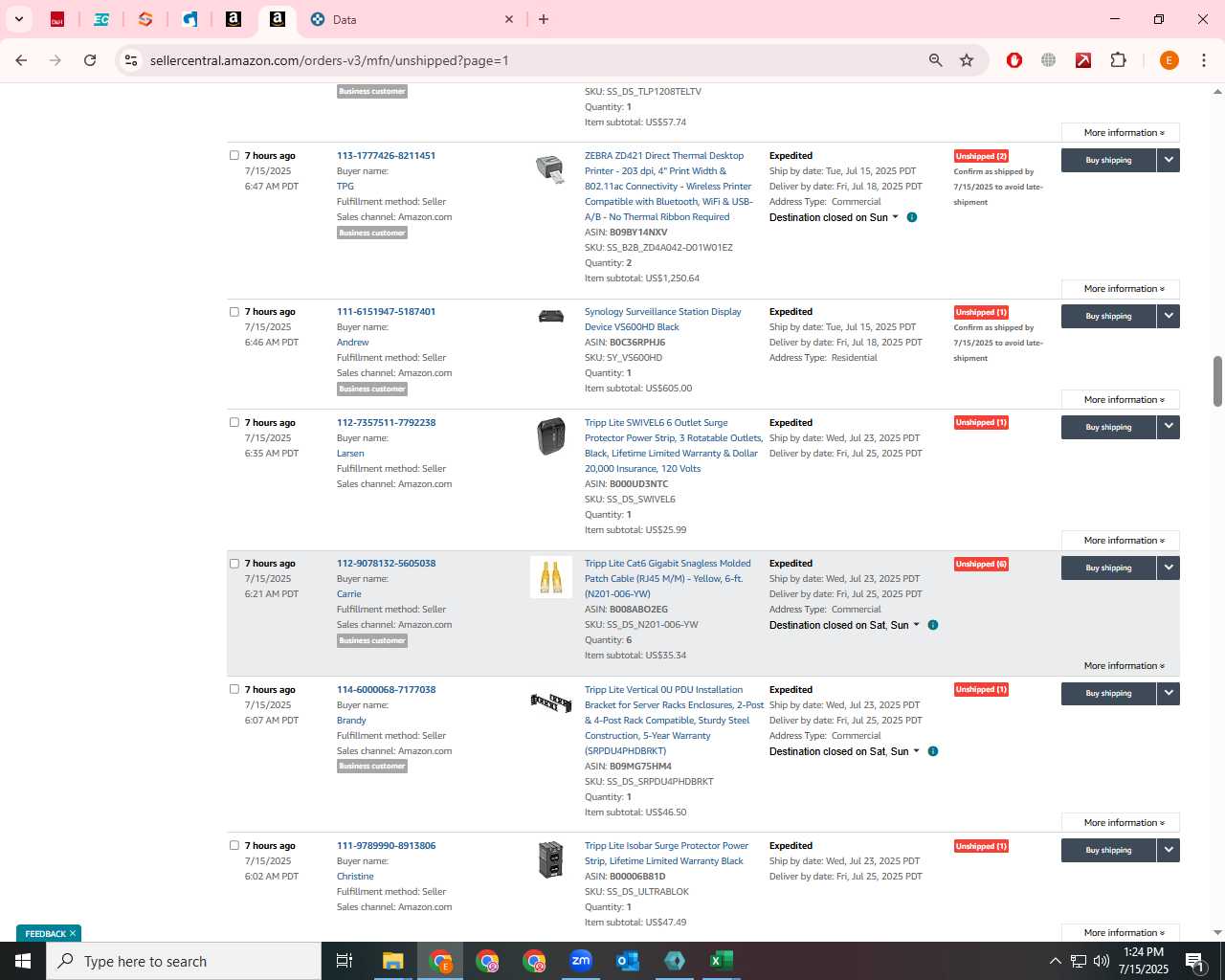The height and width of the screenshot is (980, 1225).
Task: Open dropdown next to Buy shipping for TPG order
Action: pyautogui.click(x=1169, y=160)
